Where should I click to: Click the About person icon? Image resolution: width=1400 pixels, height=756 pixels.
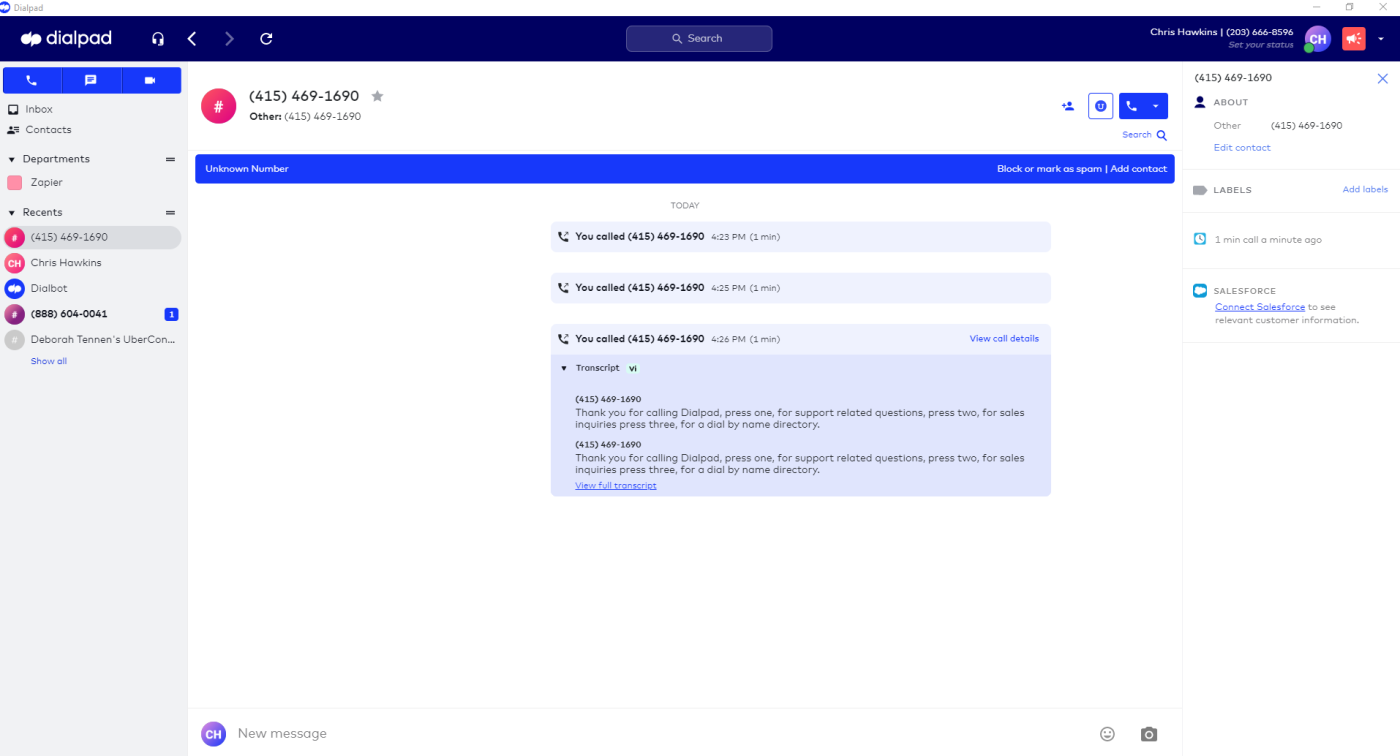click(1200, 102)
